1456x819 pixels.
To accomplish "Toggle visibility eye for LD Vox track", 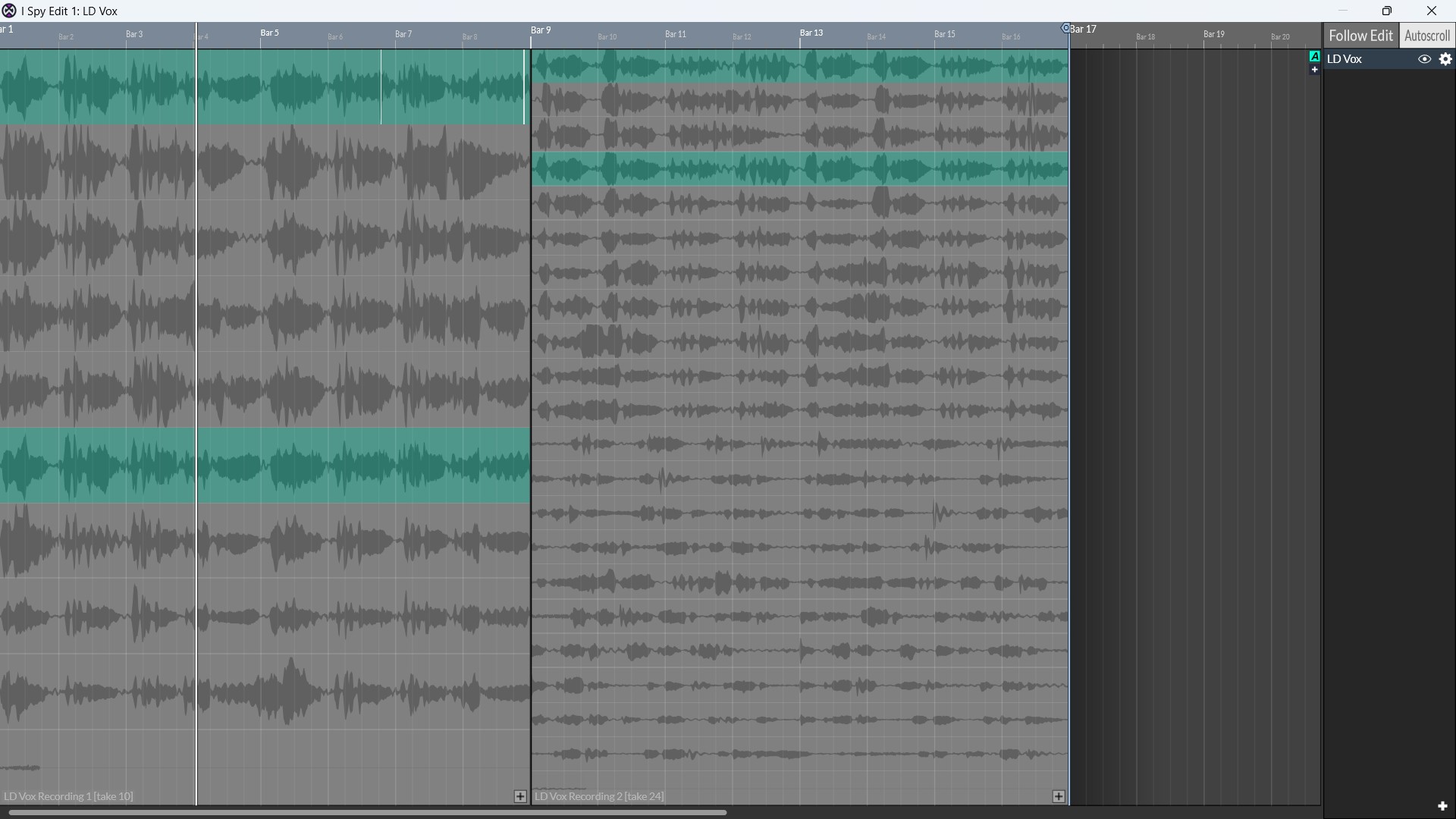I will pyautogui.click(x=1424, y=59).
